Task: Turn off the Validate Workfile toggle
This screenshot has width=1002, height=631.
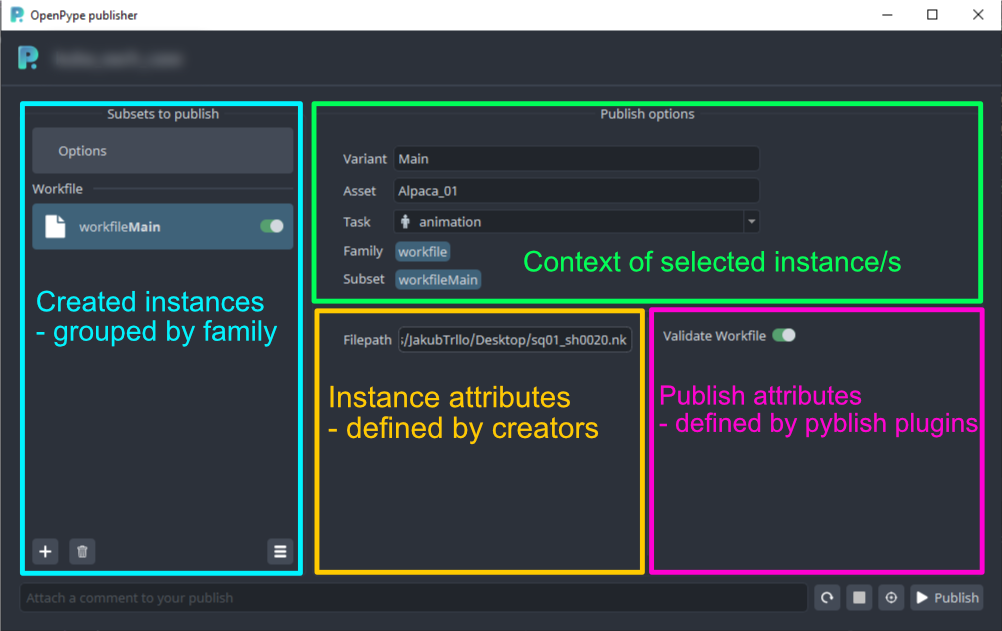Action: [786, 335]
